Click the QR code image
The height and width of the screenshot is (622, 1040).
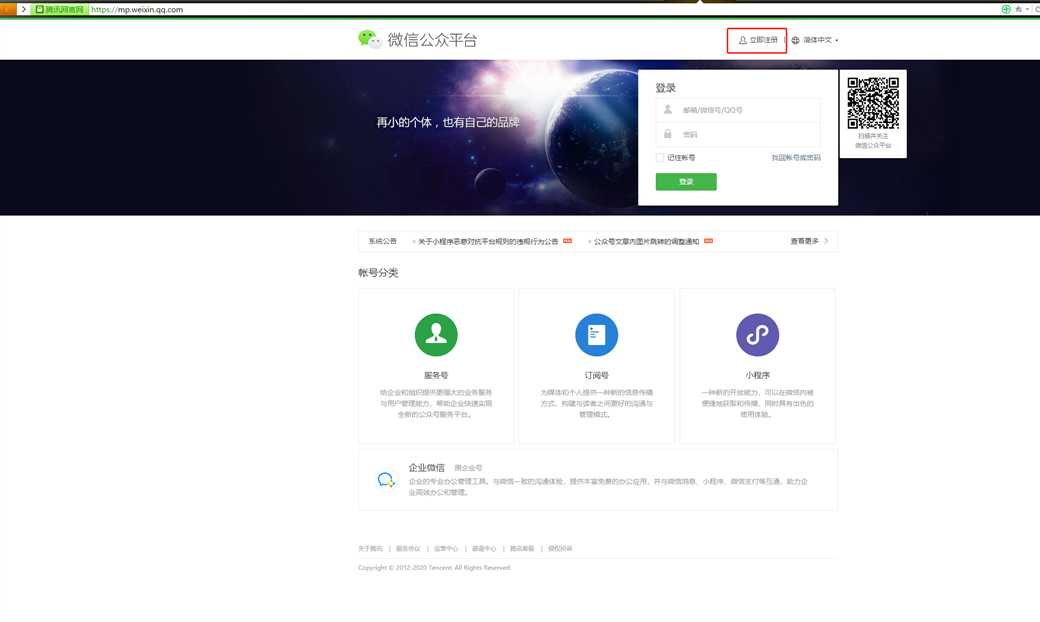[x=873, y=103]
